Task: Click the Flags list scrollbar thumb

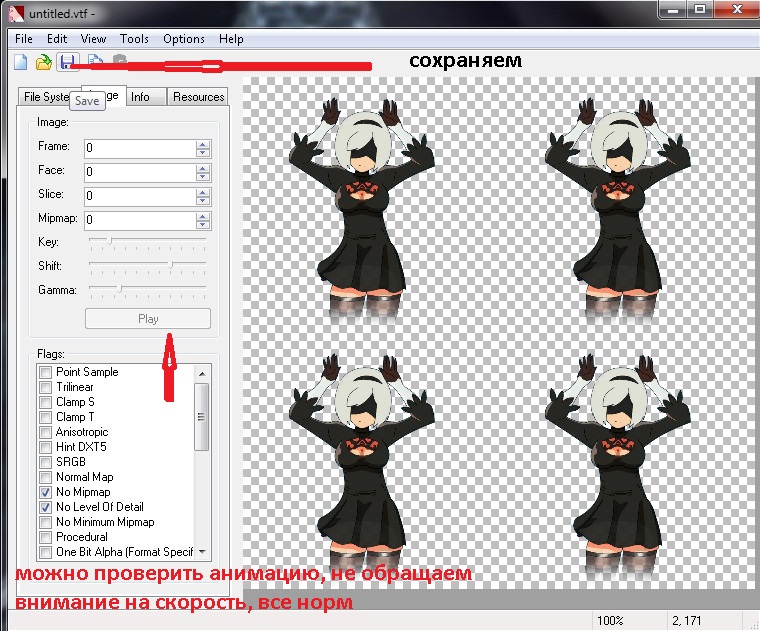Action: [x=202, y=417]
